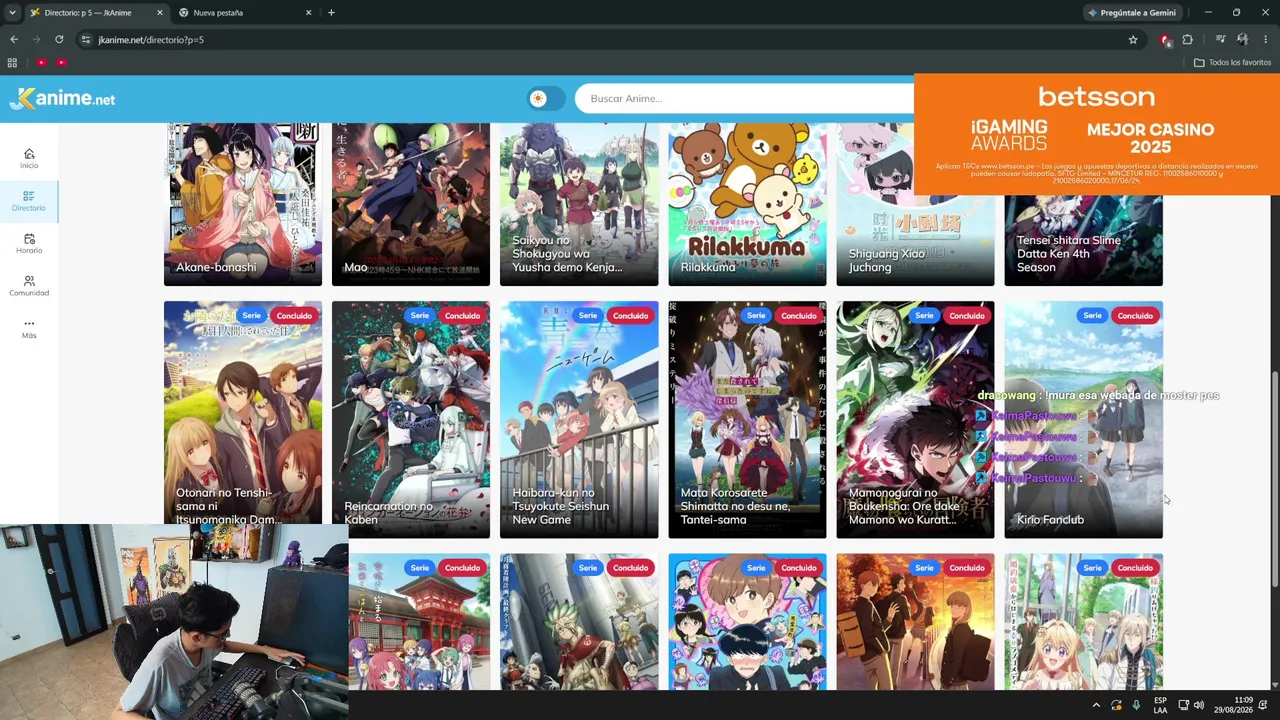
Task: Click the page vertical scrollbar thumb
Action: click(x=1274, y=480)
